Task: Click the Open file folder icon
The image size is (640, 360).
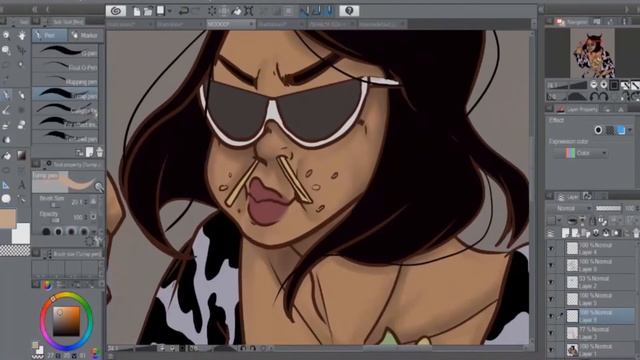Action: 148,11
